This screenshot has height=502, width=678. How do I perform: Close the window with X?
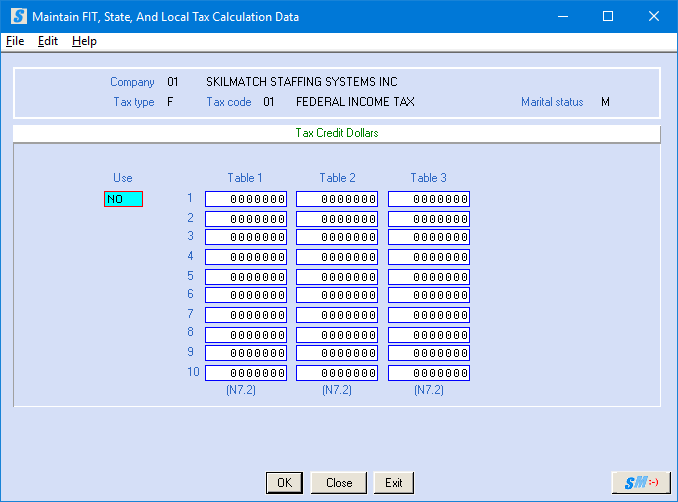tap(654, 16)
